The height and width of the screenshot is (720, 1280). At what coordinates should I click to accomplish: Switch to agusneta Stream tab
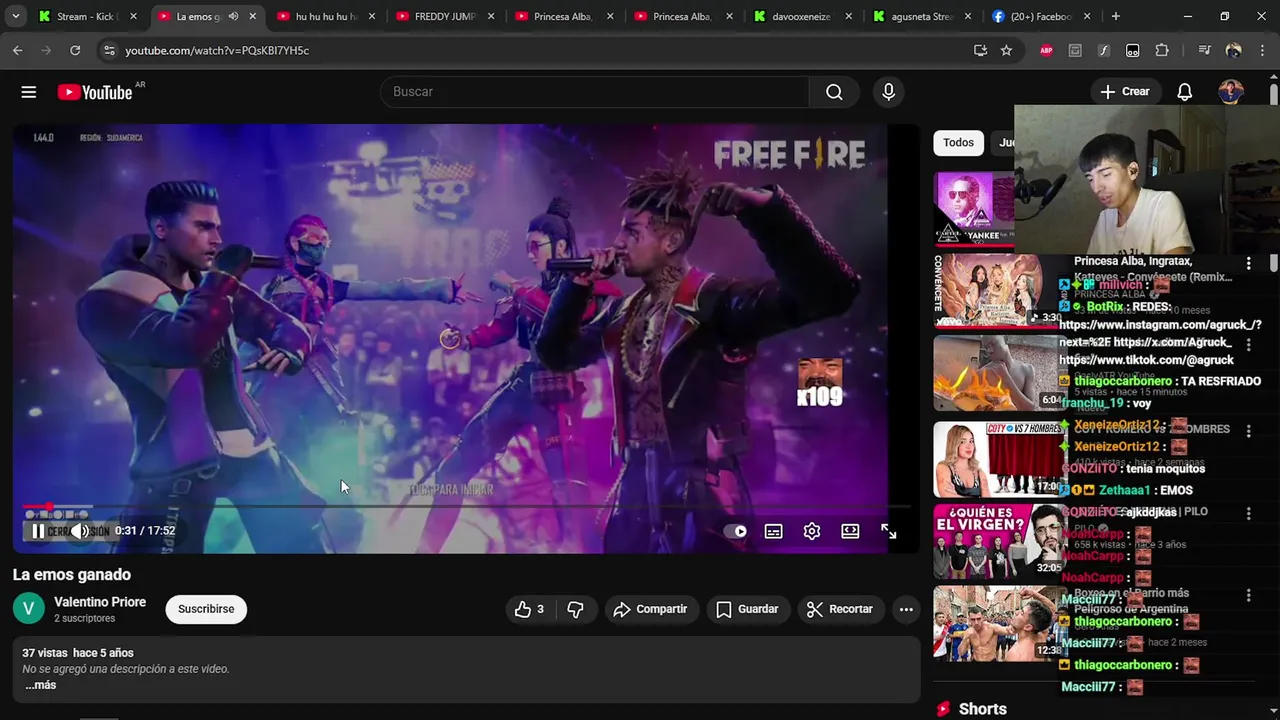[920, 16]
